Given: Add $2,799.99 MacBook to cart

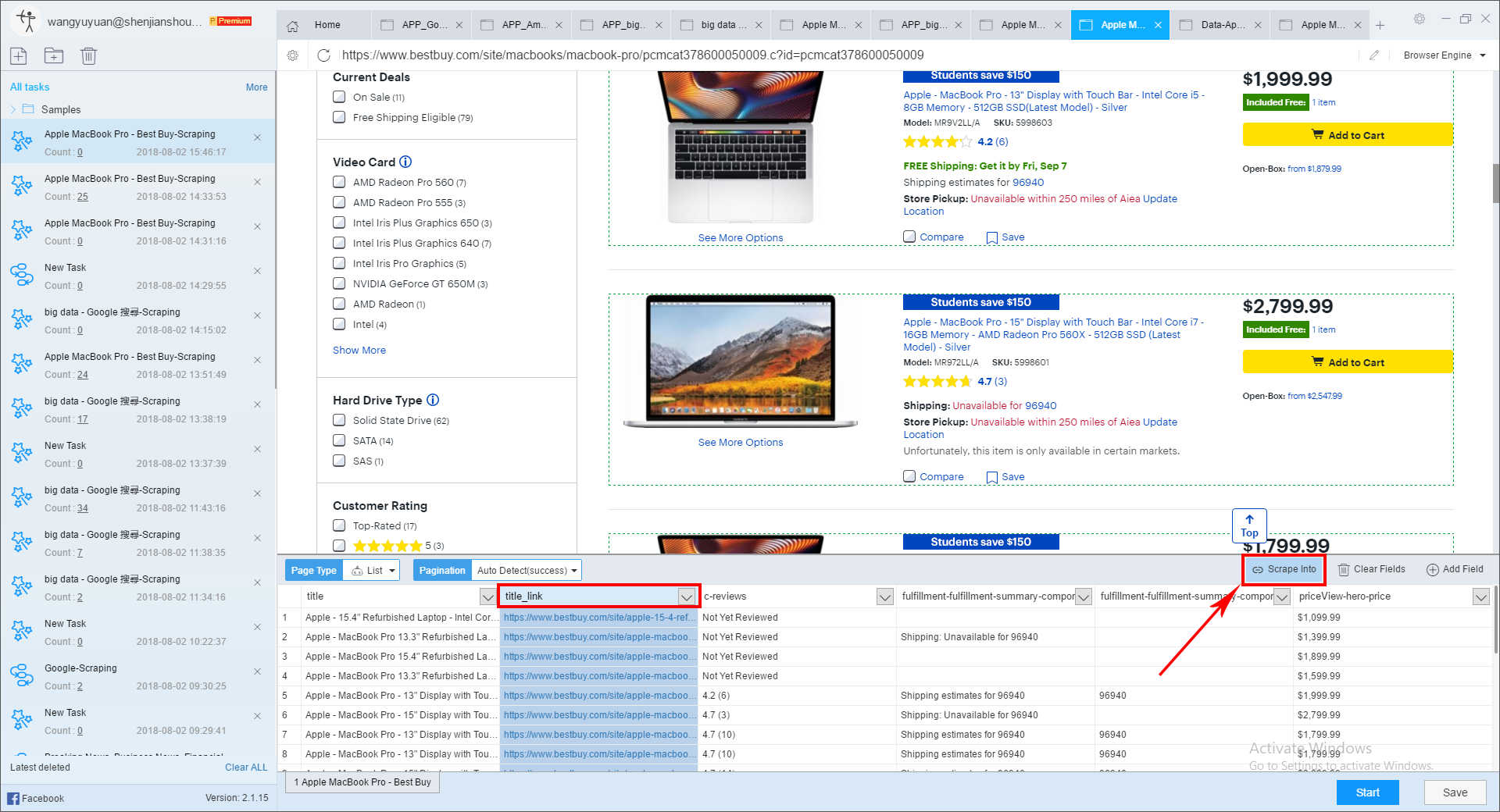Looking at the screenshot, I should pyautogui.click(x=1348, y=362).
